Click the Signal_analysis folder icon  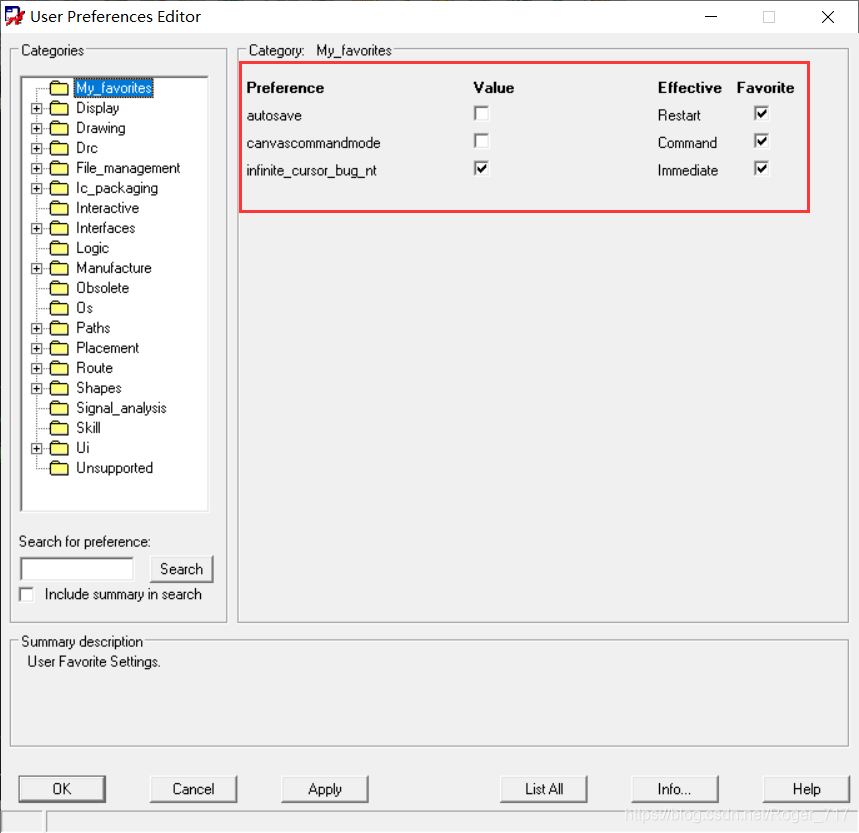[59, 408]
